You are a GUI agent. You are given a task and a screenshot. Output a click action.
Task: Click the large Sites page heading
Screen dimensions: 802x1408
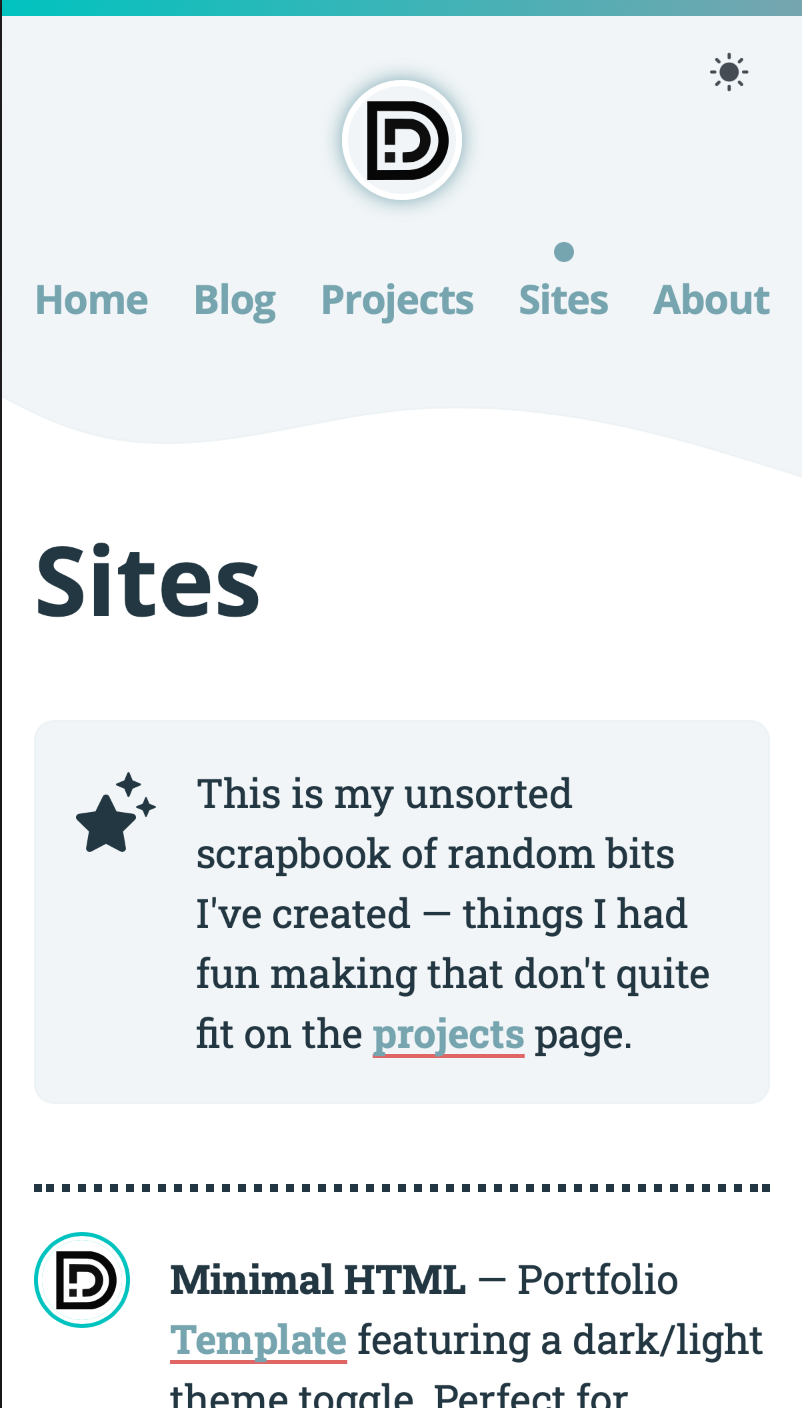pyautogui.click(x=148, y=582)
